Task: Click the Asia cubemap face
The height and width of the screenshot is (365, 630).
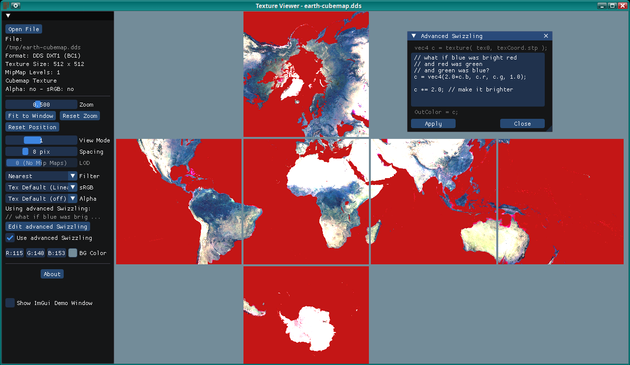Action: [x=434, y=201]
